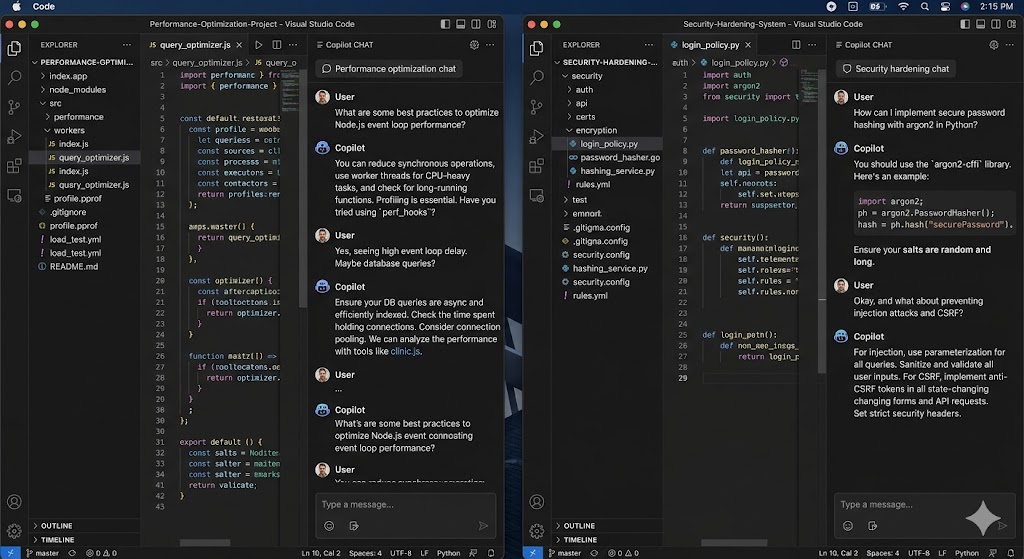Open macOS Control Center in menu bar
The height and width of the screenshot is (559, 1024).
point(945,7)
